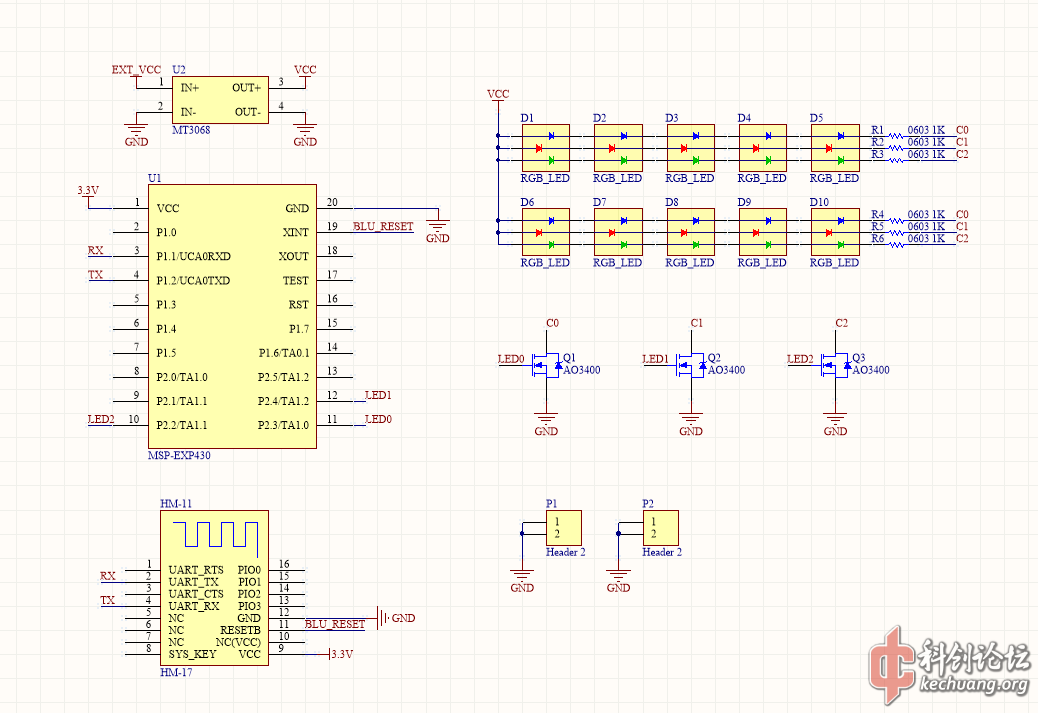1038x713 pixels.
Task: Click the P1.1/UCA0RXD pin name
Action: tap(193, 256)
